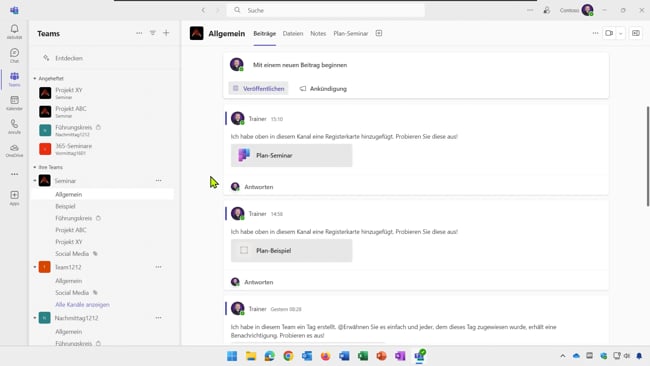The image size is (650, 366).
Task: Open Windows Start menu
Action: 232,356
